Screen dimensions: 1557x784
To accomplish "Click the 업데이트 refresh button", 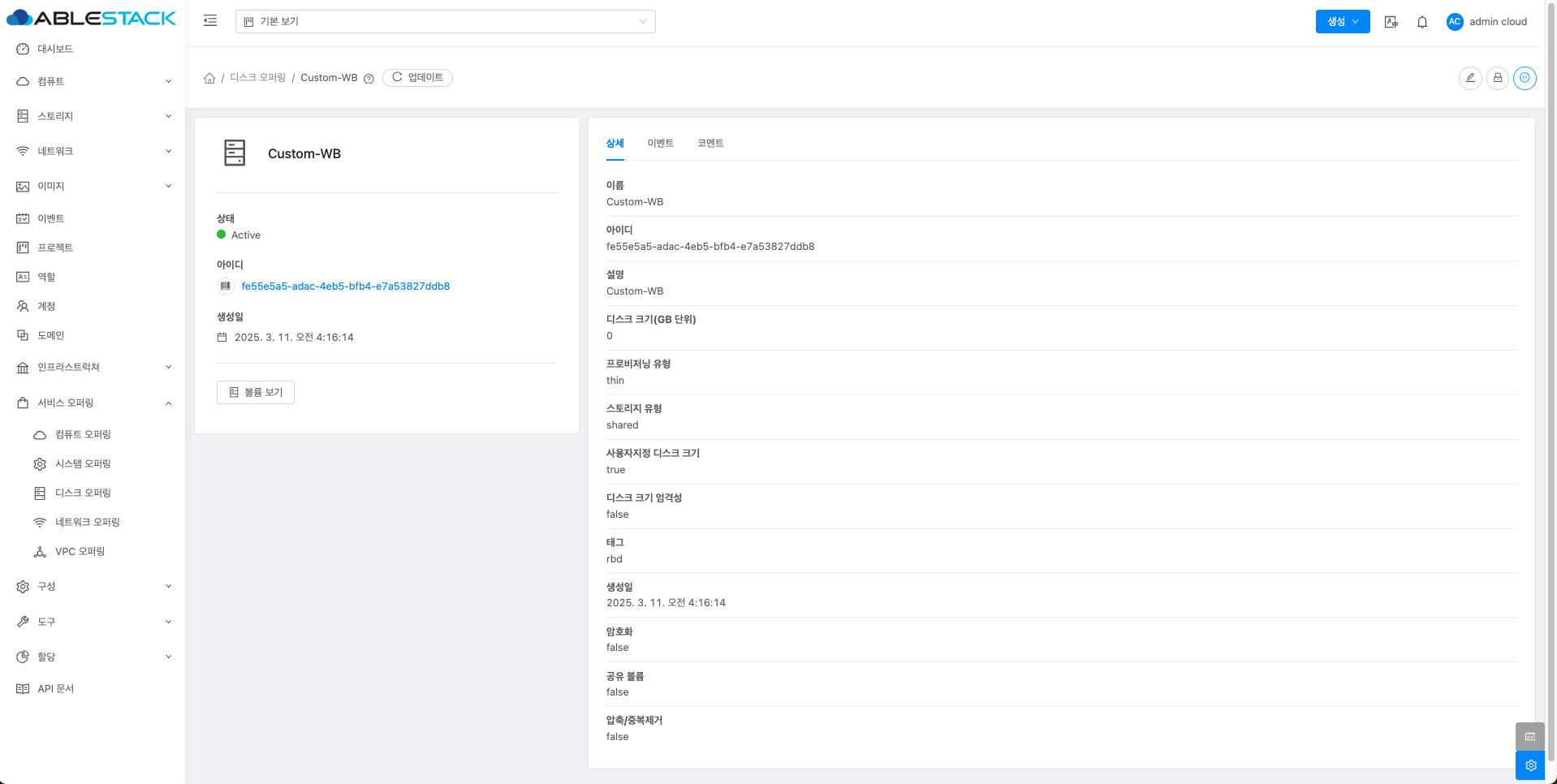I will point(417,78).
